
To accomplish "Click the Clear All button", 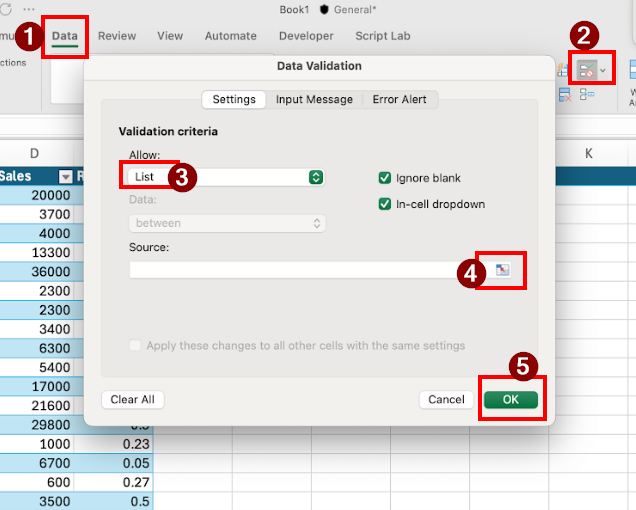I will click(x=133, y=400).
